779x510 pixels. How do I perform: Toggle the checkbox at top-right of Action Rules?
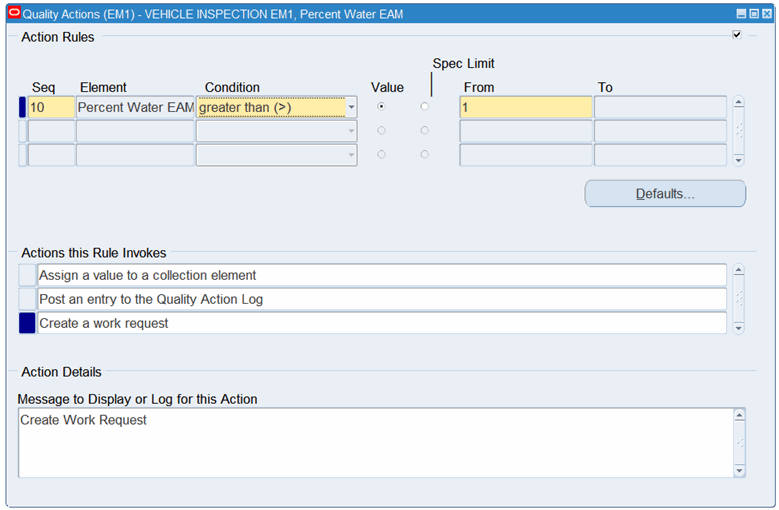click(737, 35)
